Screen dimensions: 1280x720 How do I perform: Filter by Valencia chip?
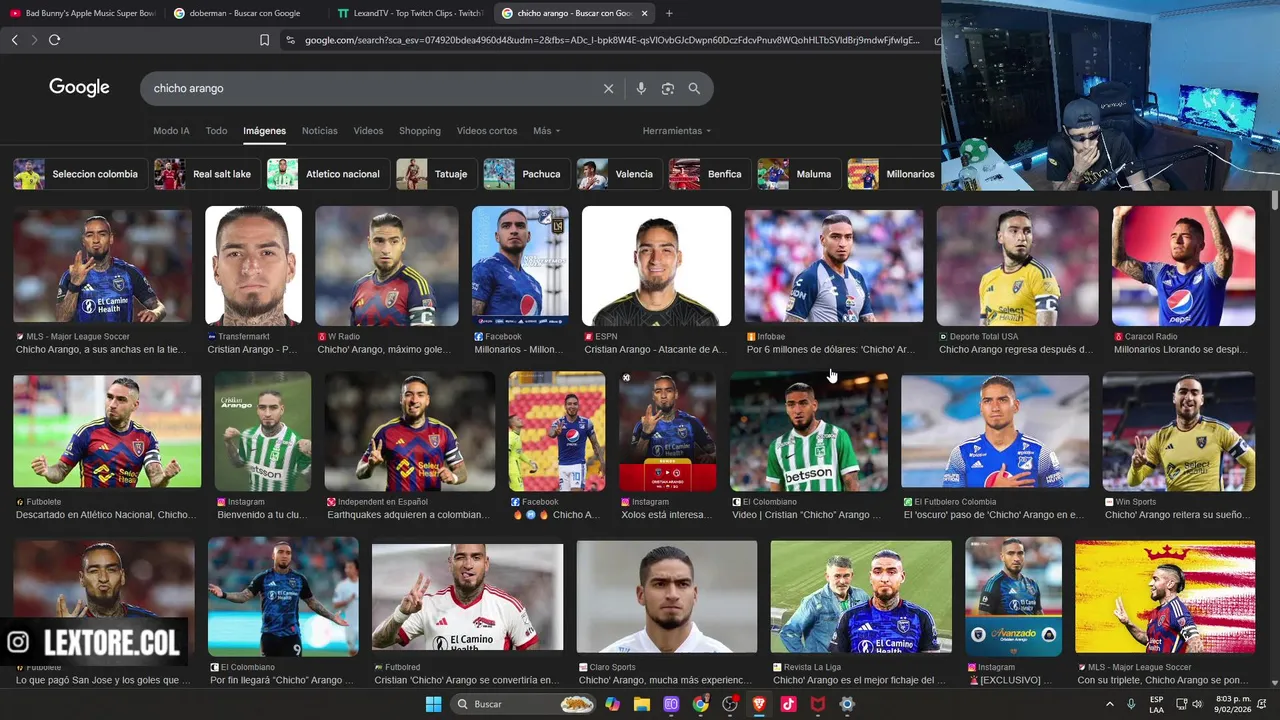619,174
